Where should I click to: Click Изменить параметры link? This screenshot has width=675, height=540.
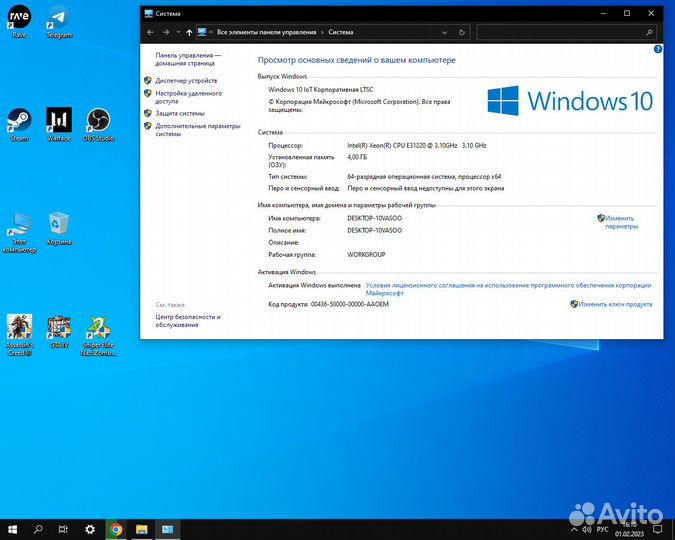(x=621, y=222)
